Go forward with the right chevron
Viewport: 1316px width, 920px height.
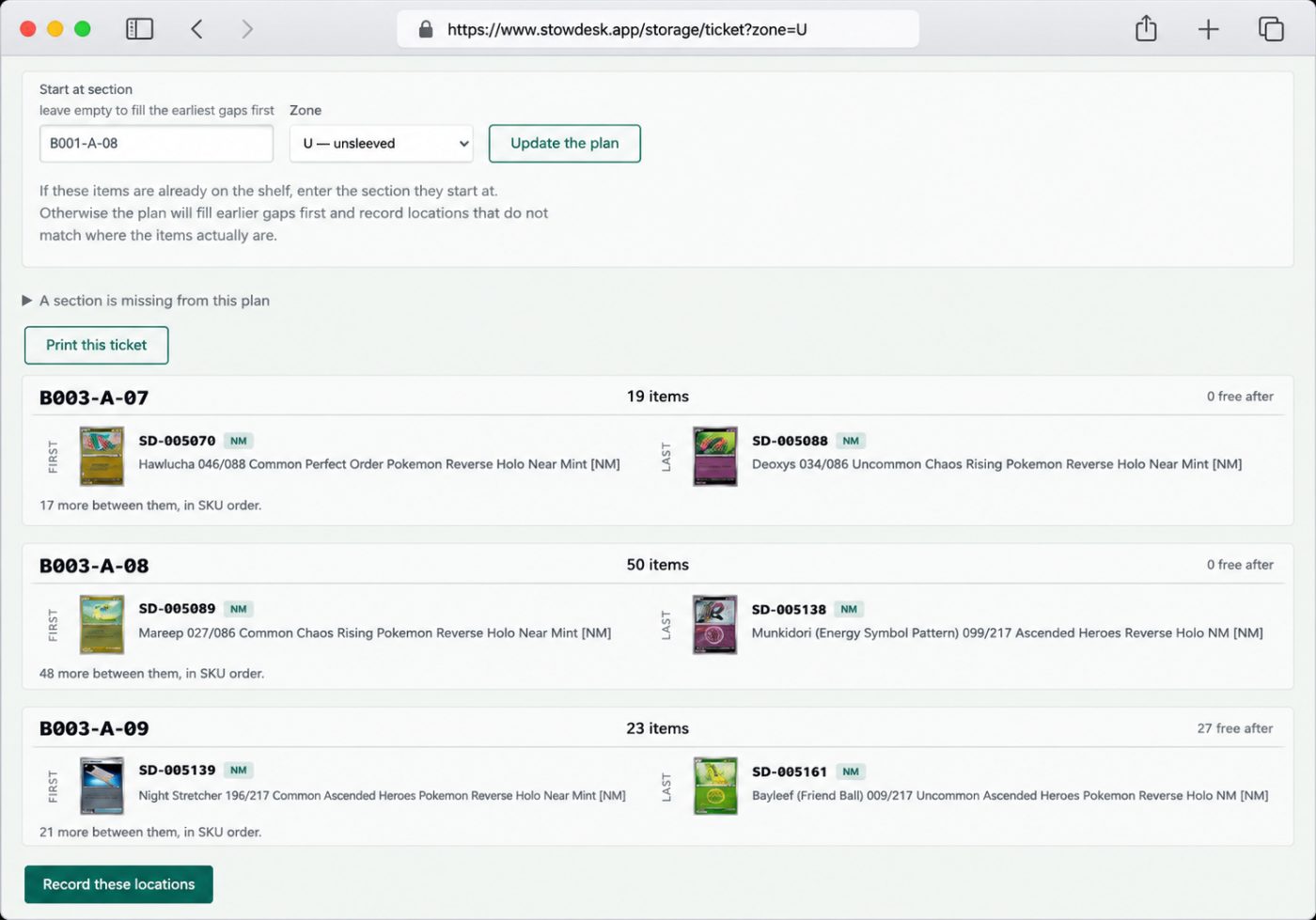tap(247, 29)
